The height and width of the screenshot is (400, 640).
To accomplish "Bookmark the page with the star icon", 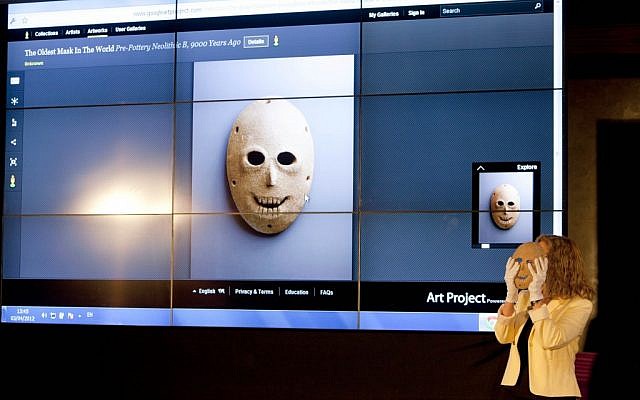I will click(x=24, y=20).
